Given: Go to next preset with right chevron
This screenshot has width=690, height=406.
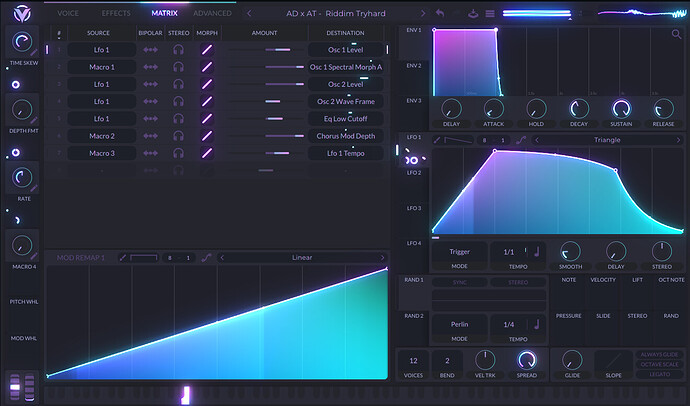Looking at the screenshot, I should pyautogui.click(x=423, y=14).
